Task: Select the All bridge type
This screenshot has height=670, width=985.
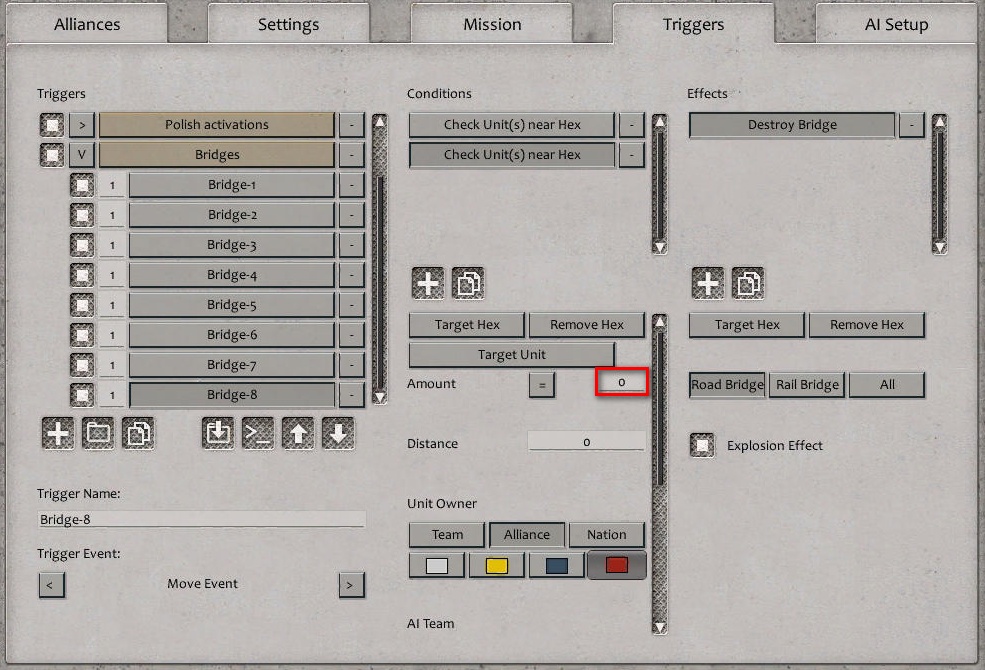Action: [887, 385]
